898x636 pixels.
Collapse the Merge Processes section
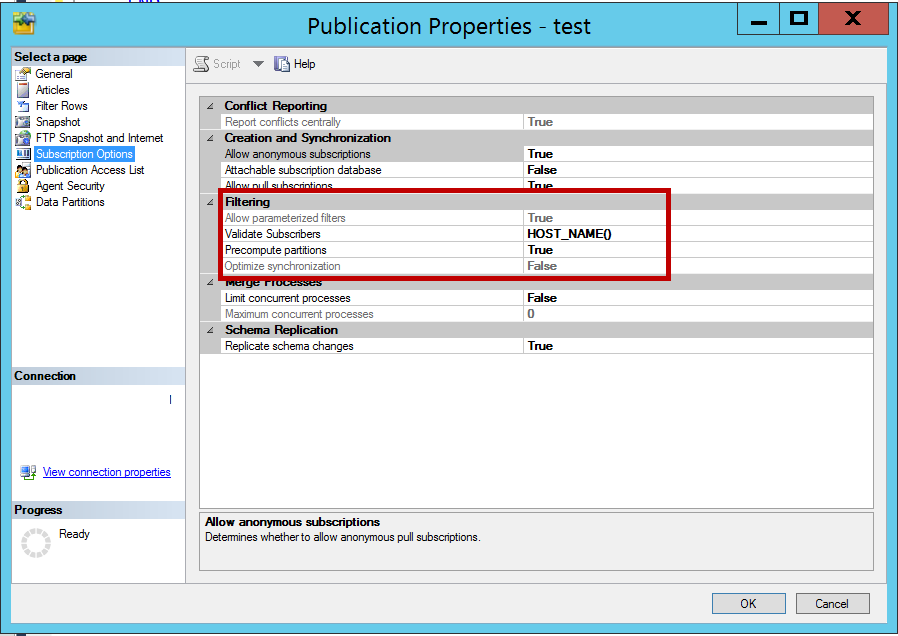pos(210,282)
